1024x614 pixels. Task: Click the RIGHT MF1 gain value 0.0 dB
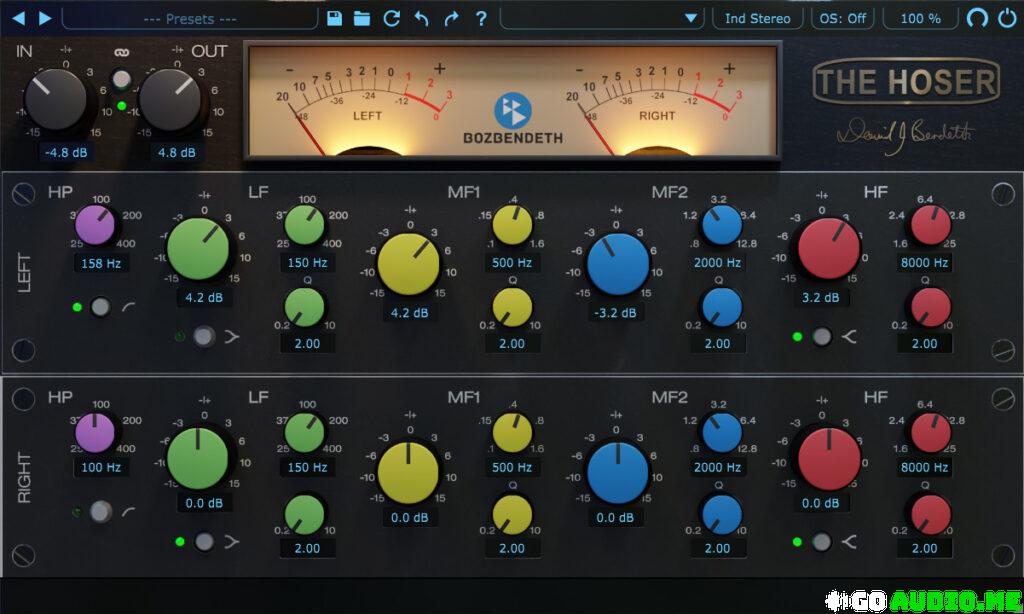click(x=409, y=517)
